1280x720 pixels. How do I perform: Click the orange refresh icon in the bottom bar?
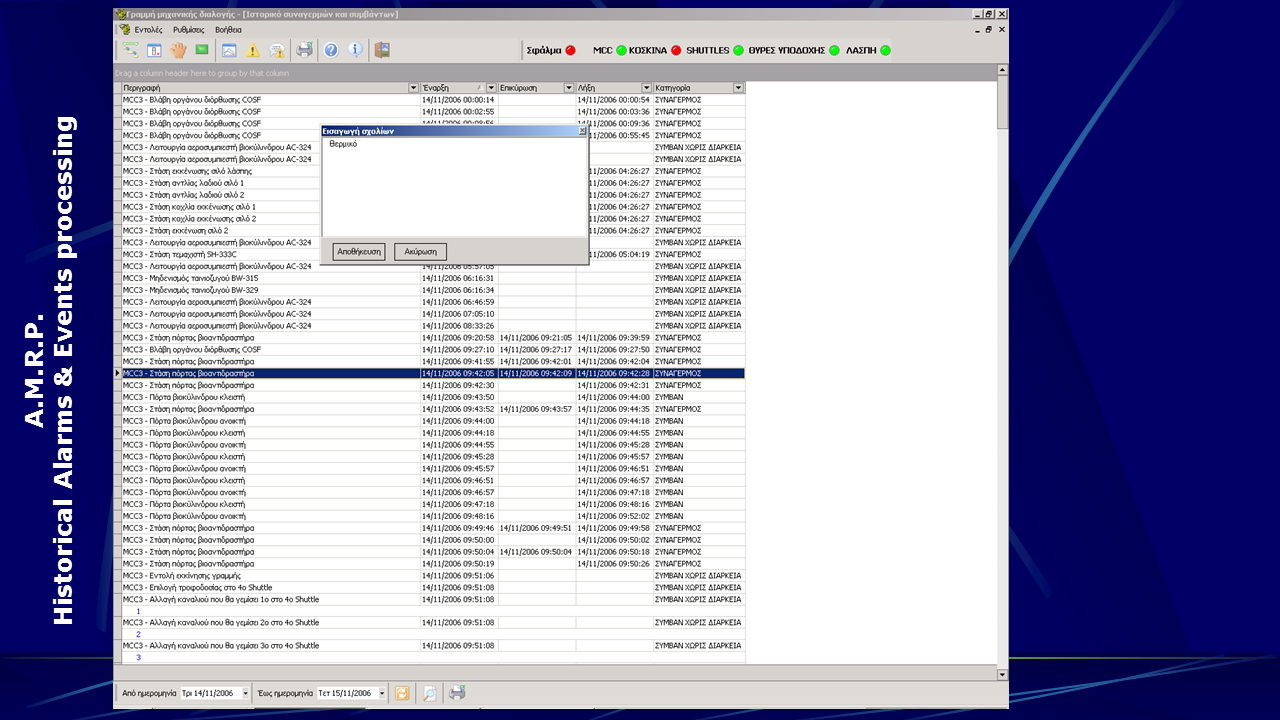402,693
